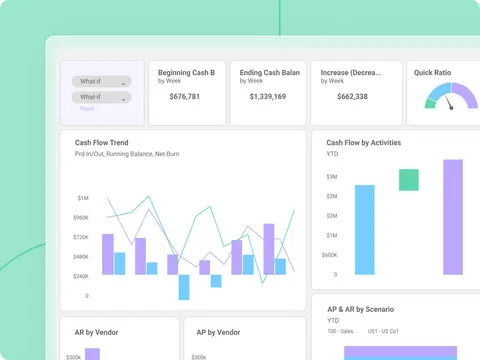Screen dimensions: 480x360
Task: Select the Quick Ratio title
Action: click(x=432, y=72)
